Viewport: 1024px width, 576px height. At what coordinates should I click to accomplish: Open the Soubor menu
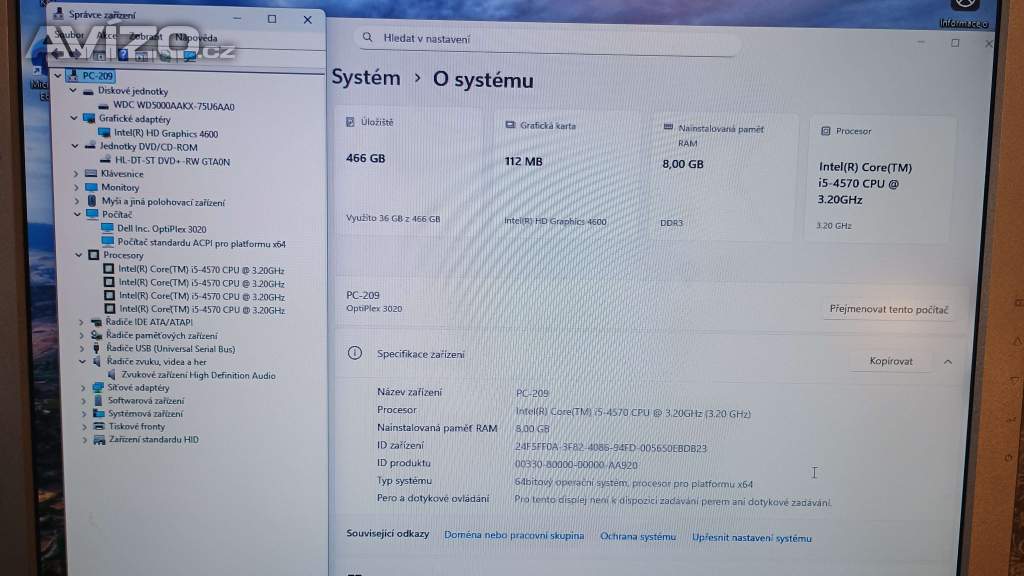point(69,36)
